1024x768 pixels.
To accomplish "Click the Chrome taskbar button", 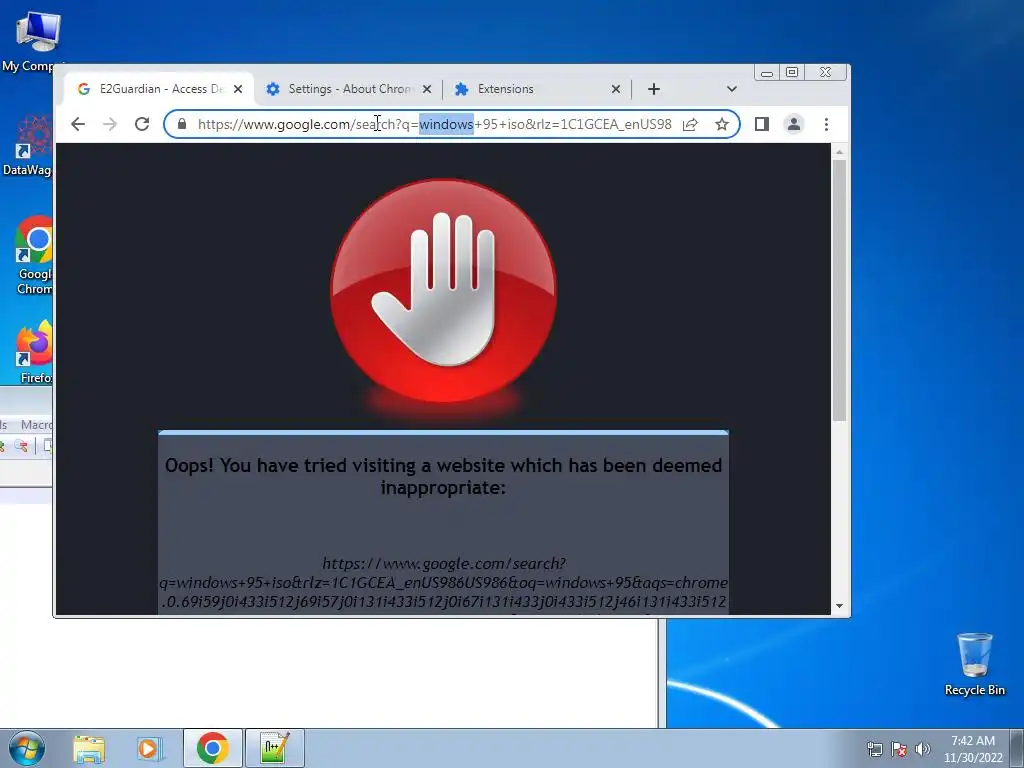I will 212,748.
